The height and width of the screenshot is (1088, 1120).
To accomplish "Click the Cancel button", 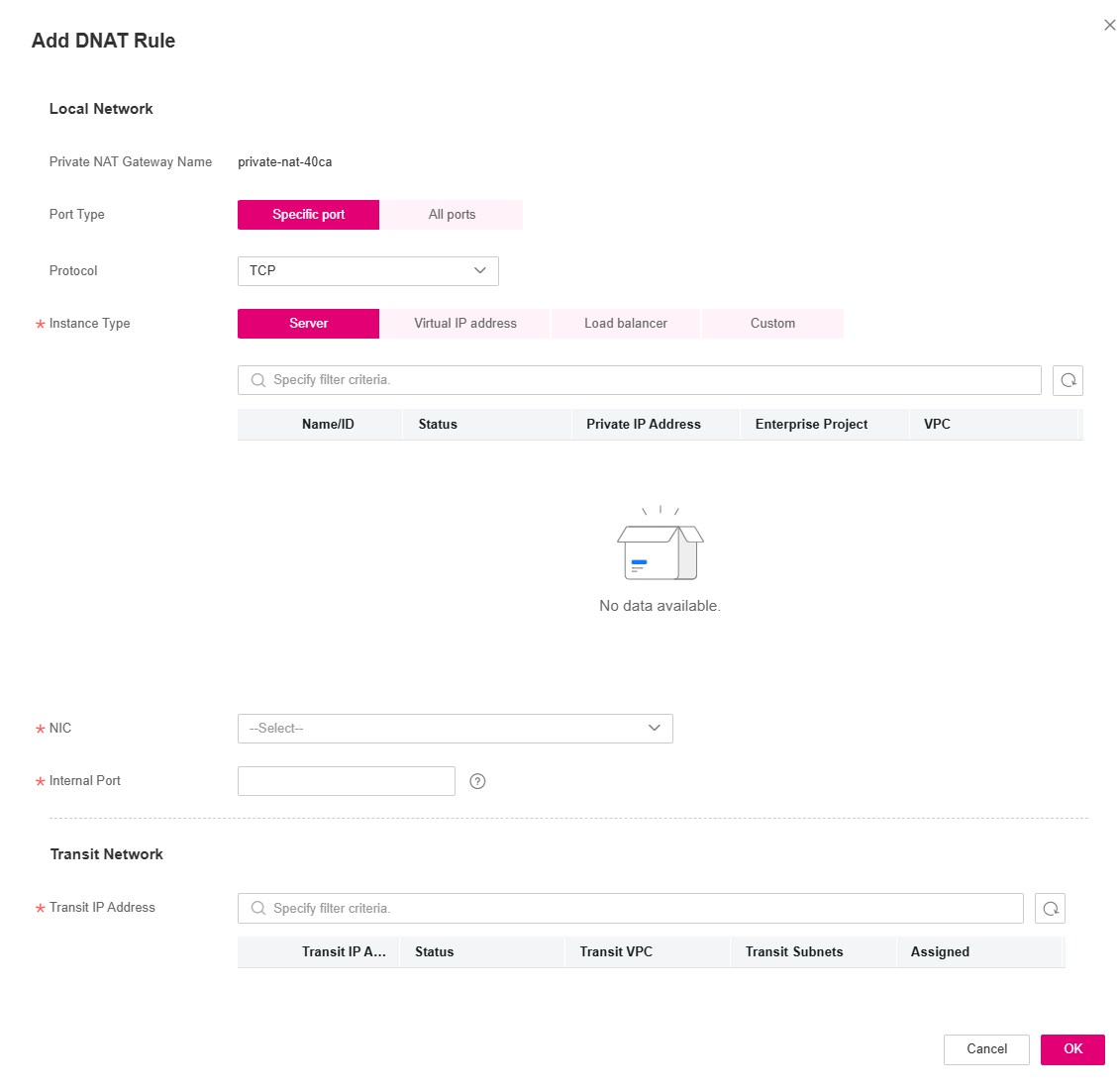I will tap(986, 1049).
